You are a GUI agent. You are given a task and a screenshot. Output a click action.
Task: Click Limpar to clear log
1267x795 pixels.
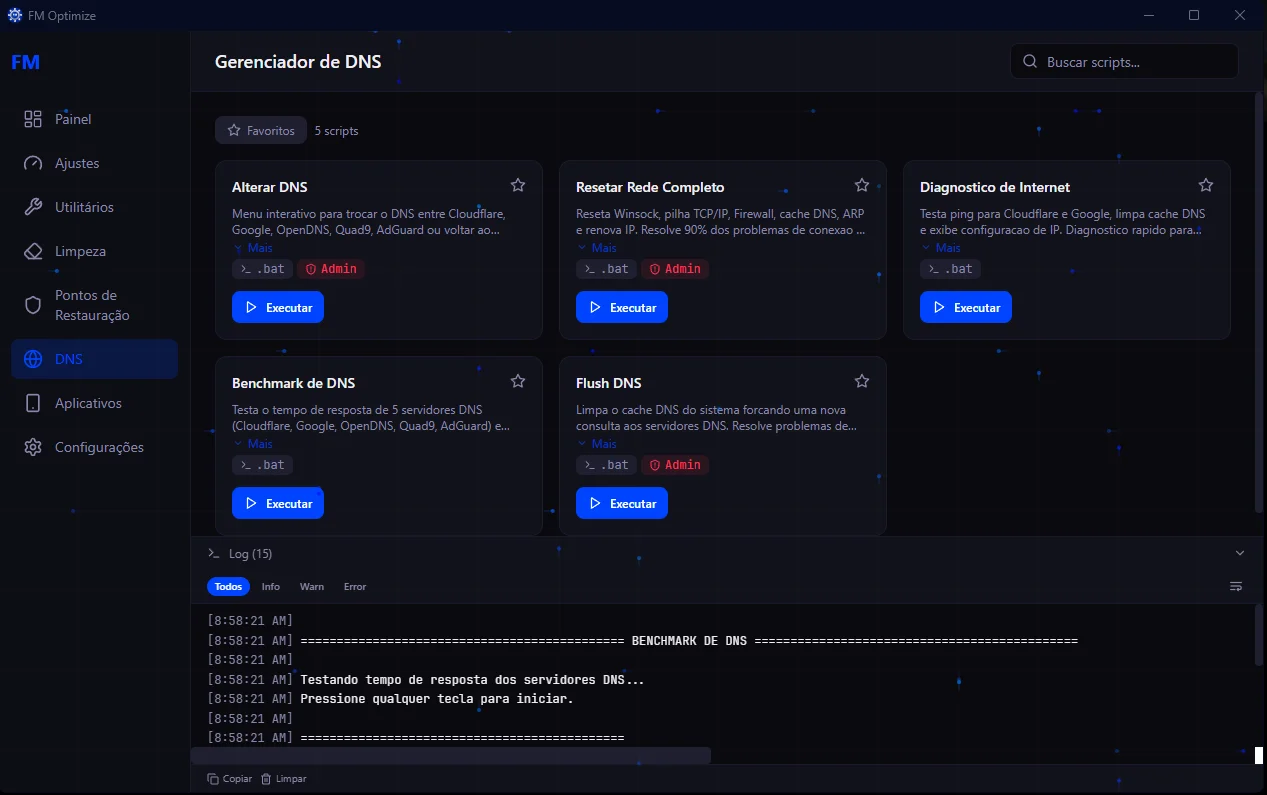[x=284, y=779]
